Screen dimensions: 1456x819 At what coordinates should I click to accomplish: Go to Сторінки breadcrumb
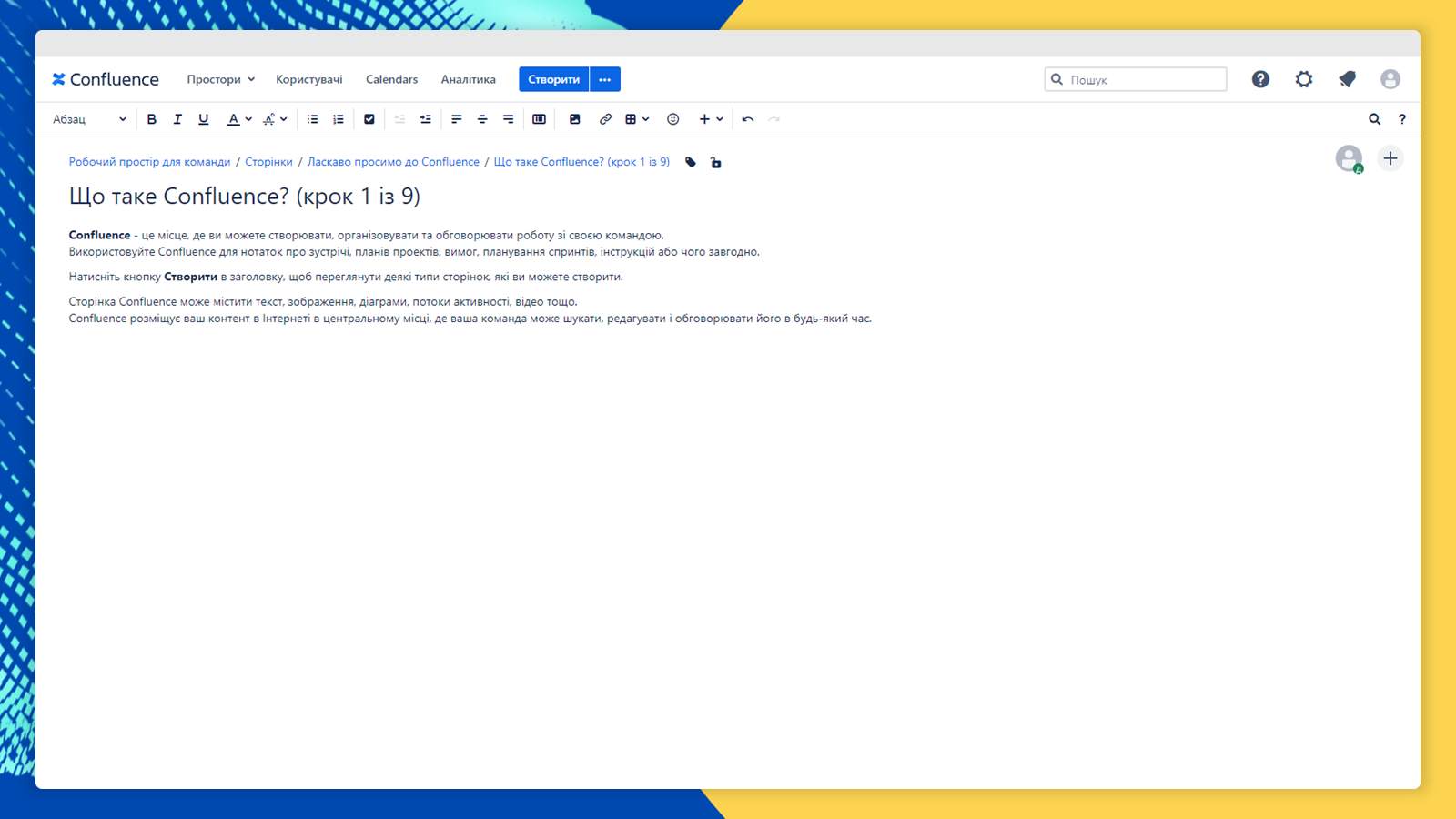click(268, 162)
